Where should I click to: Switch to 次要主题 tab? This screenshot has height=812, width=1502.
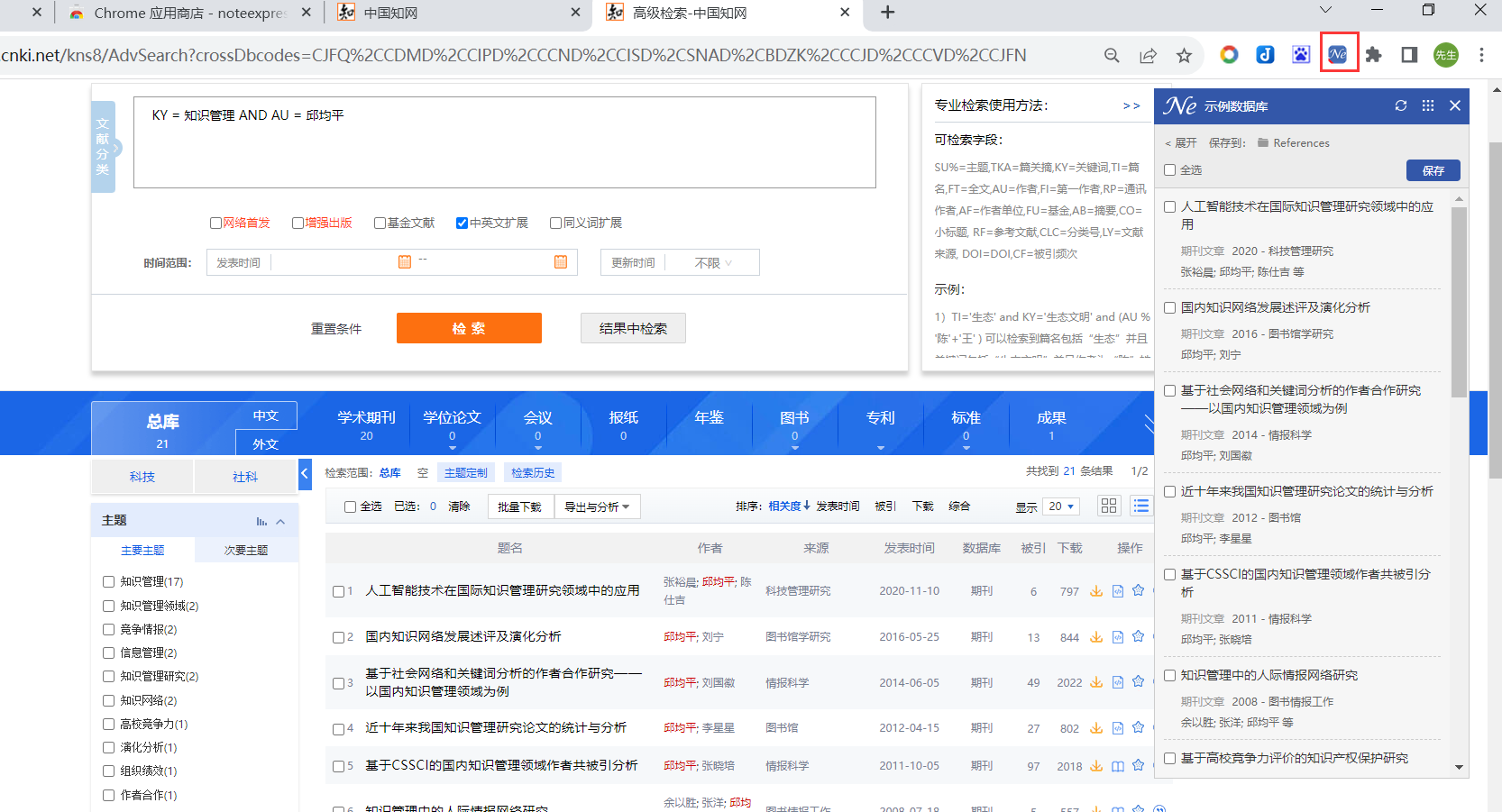246,550
